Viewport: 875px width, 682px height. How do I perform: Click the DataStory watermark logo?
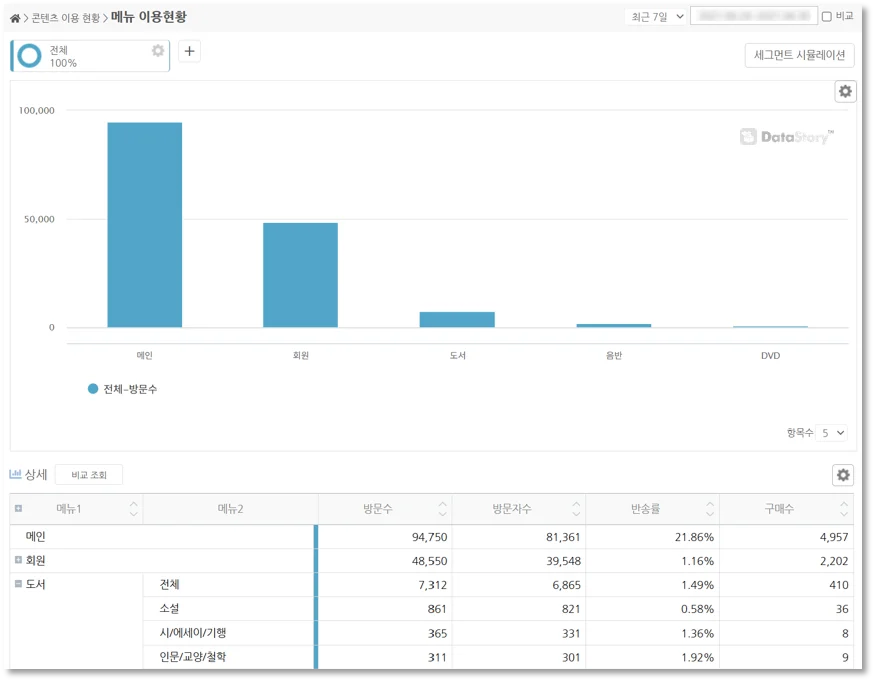click(786, 135)
